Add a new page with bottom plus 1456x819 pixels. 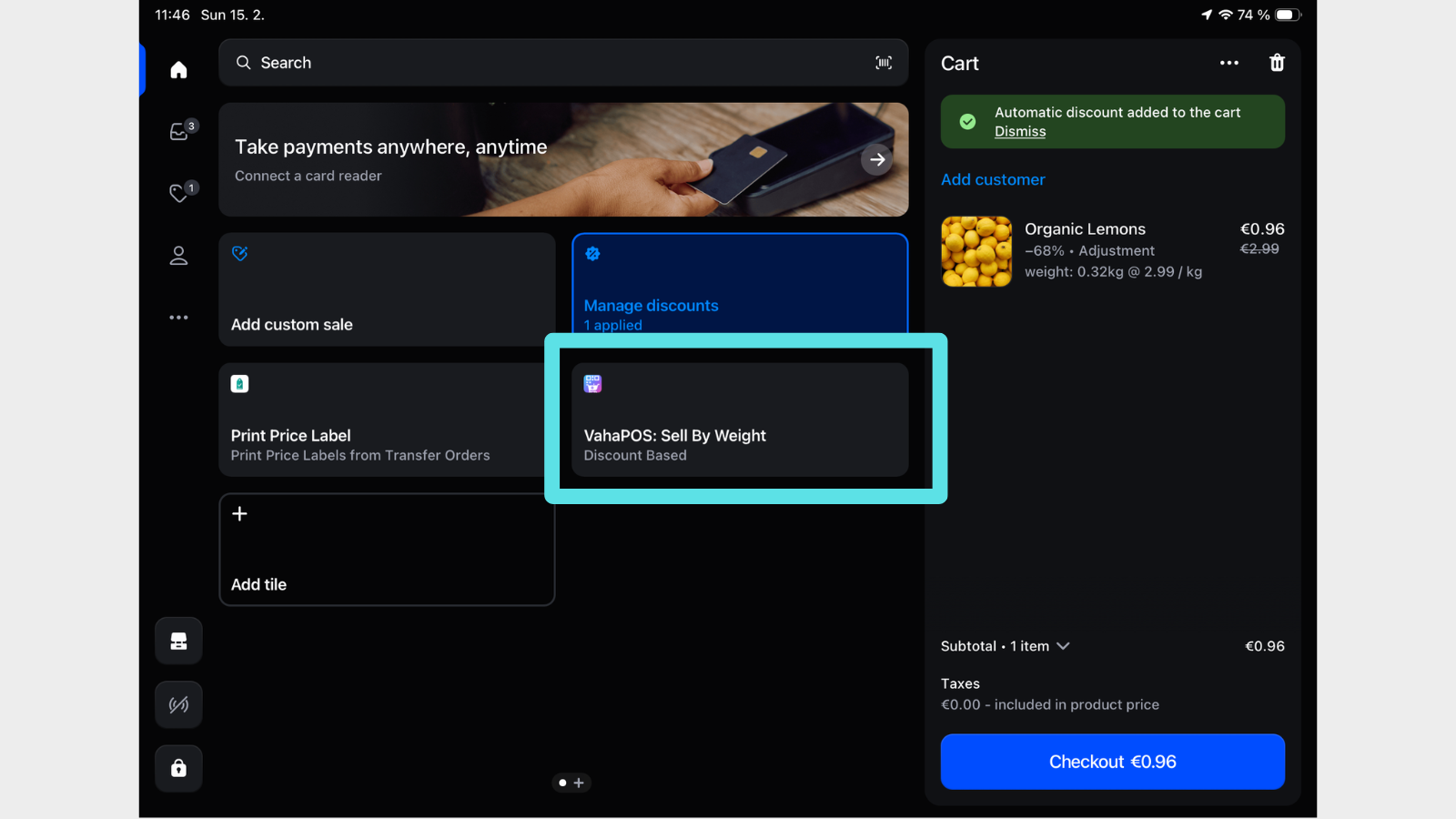[x=579, y=783]
